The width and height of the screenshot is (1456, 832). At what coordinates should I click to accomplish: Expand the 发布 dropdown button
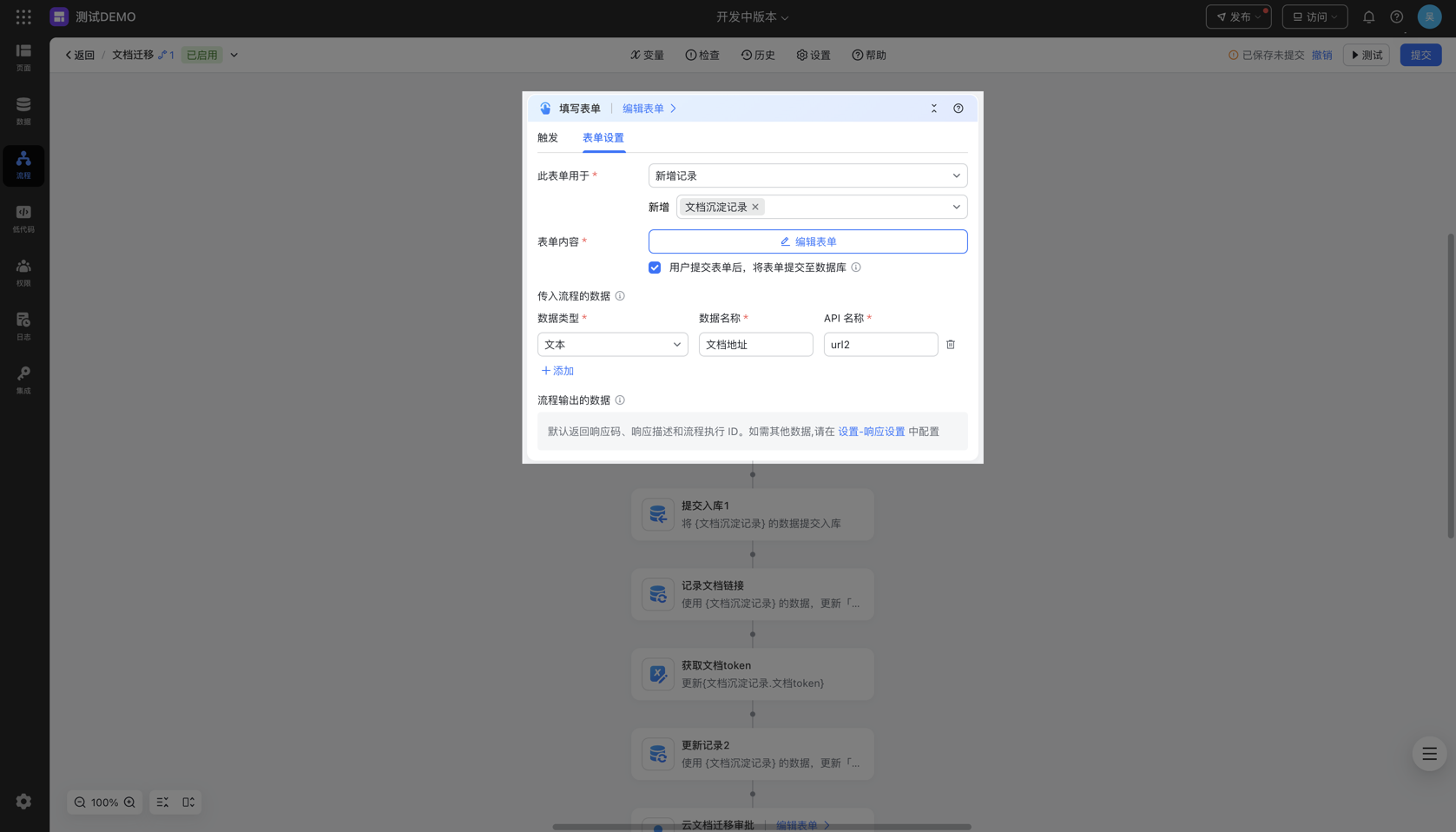(1238, 17)
